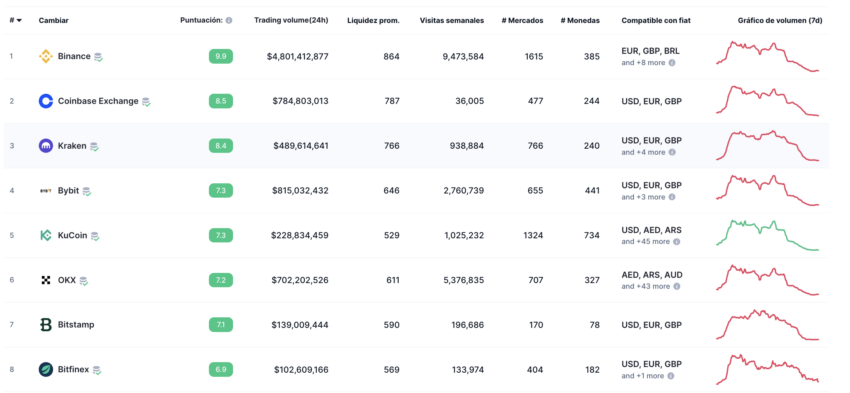Click the Coinbase Exchange logo icon

coord(46,101)
